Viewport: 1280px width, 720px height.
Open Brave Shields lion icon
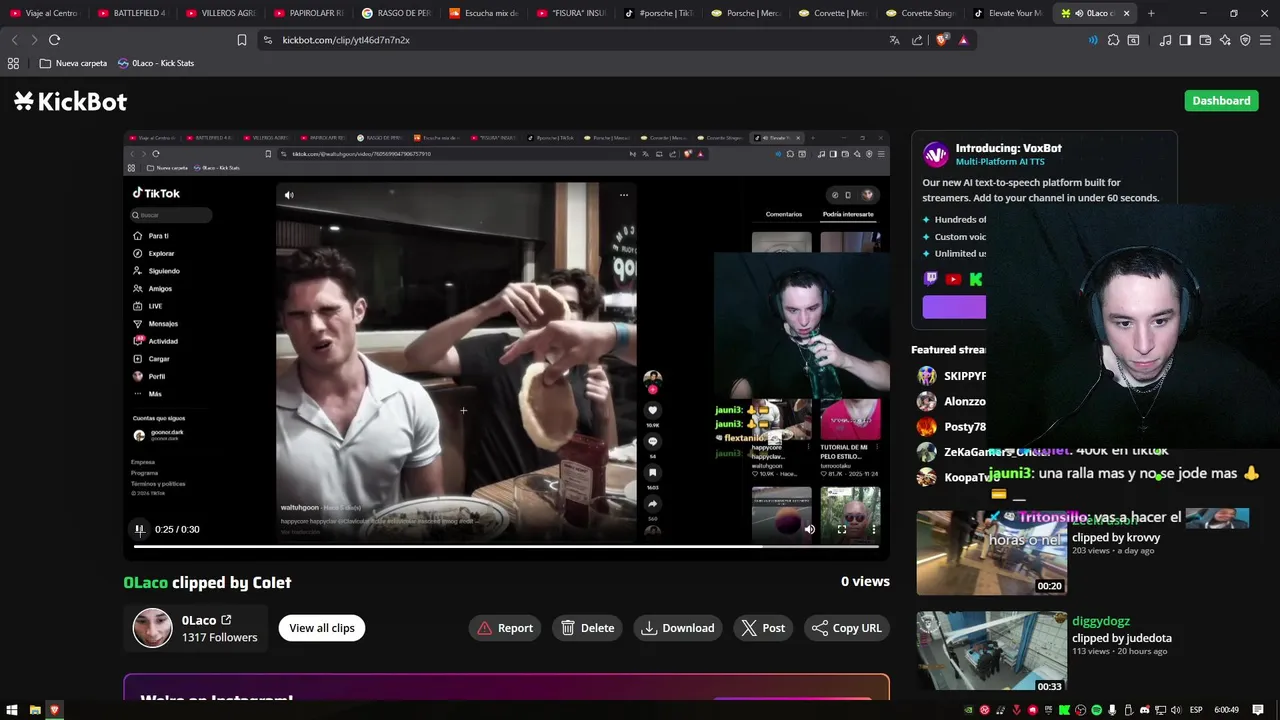pos(941,40)
